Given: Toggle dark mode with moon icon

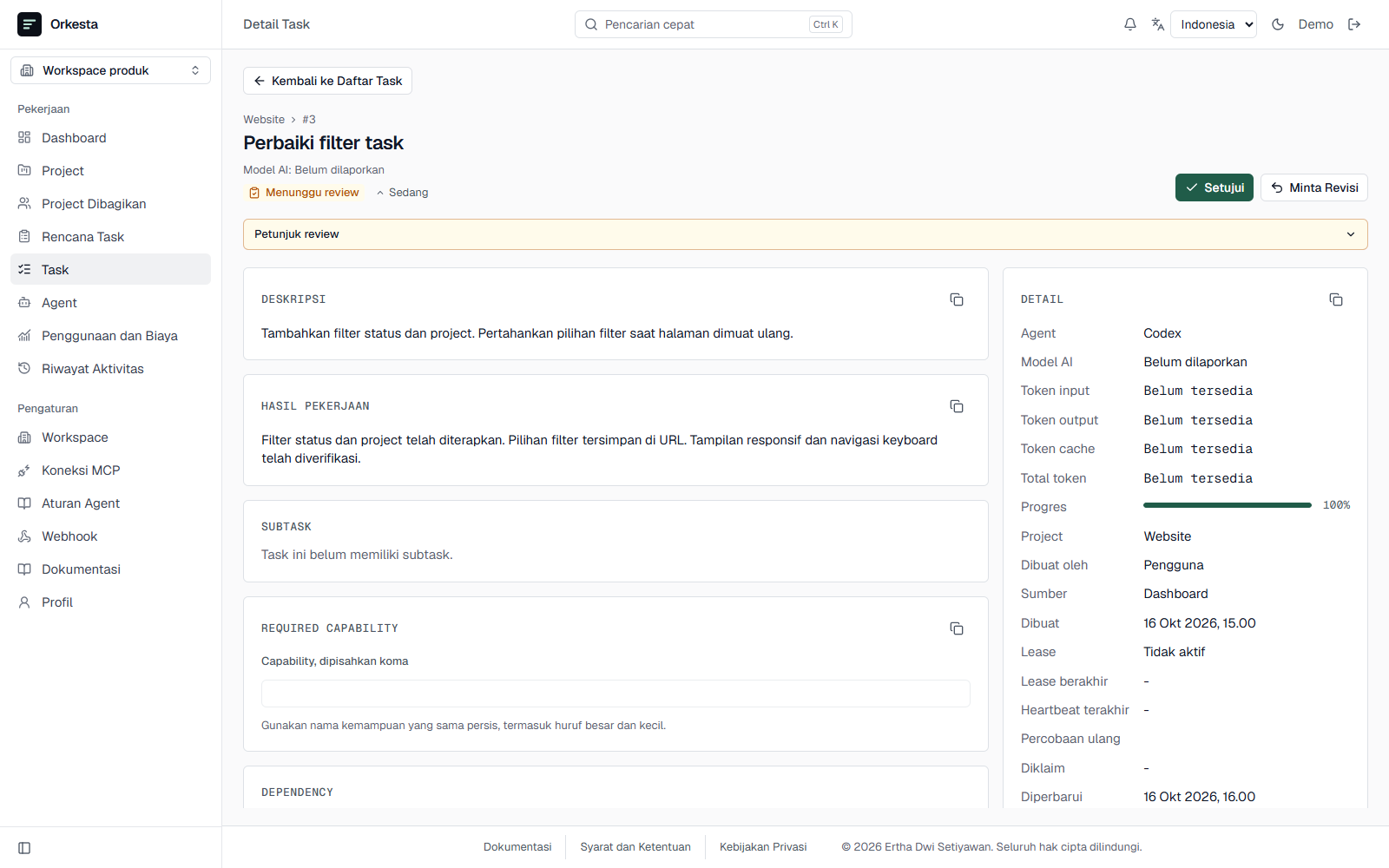Looking at the screenshot, I should (1278, 24).
